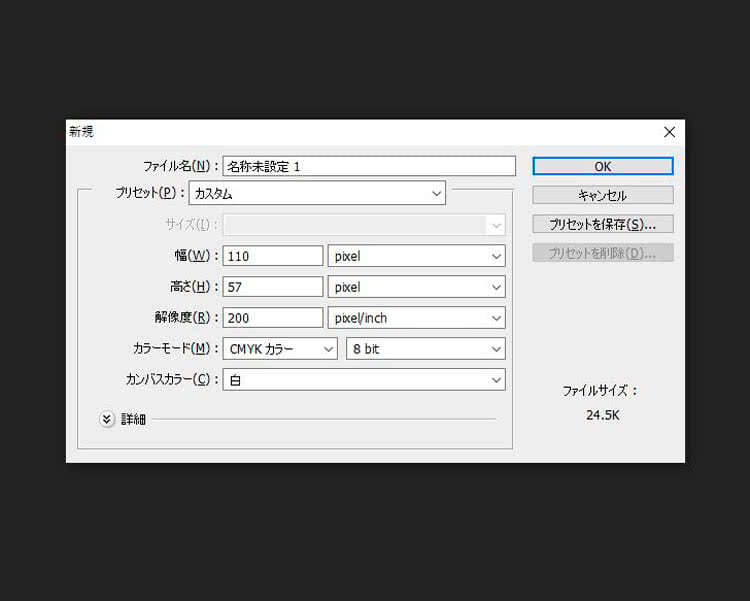Viewport: 750px width, 601px height.
Task: Open the width unit pixel dropdown
Action: click(416, 256)
